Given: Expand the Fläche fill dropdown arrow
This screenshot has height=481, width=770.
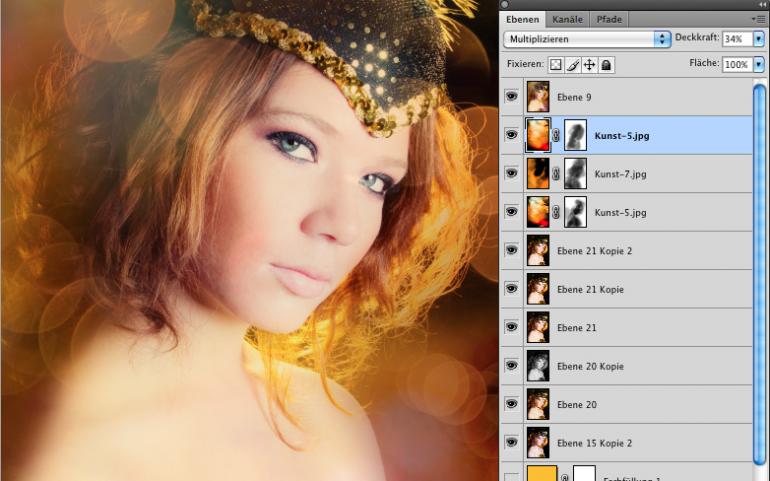Looking at the screenshot, I should pyautogui.click(x=758, y=65).
